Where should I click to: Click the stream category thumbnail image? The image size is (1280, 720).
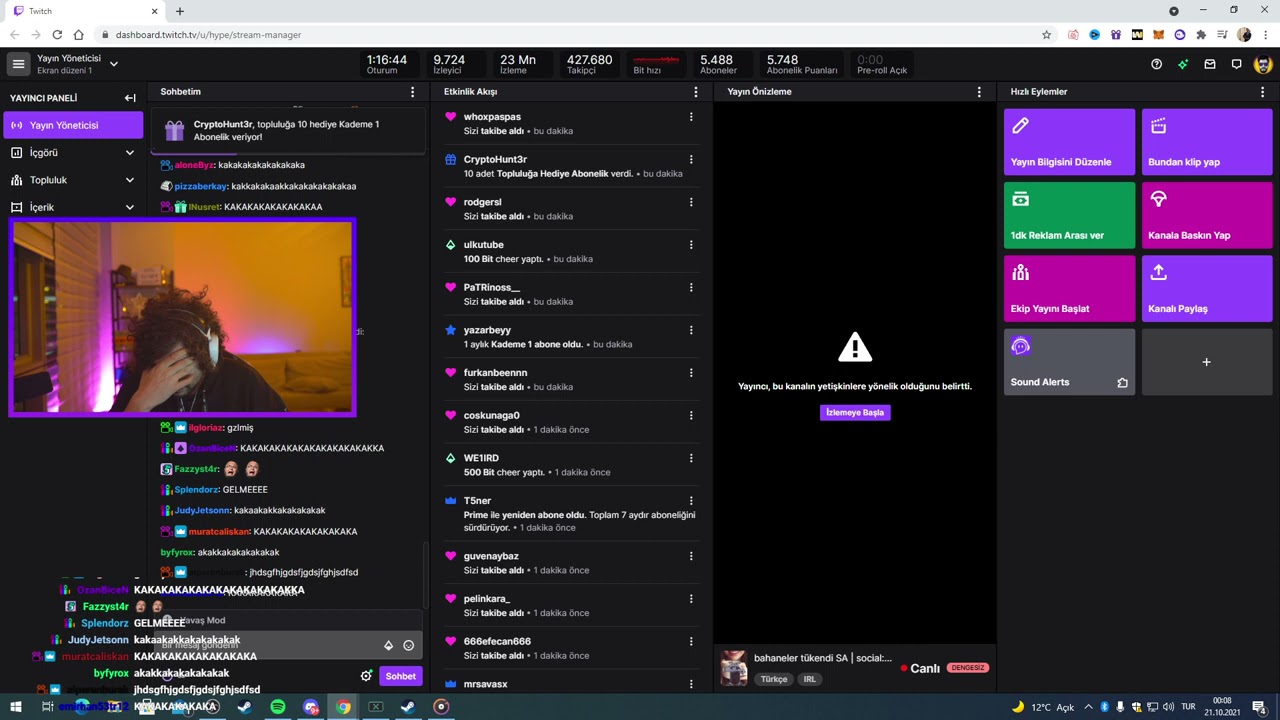[734, 668]
